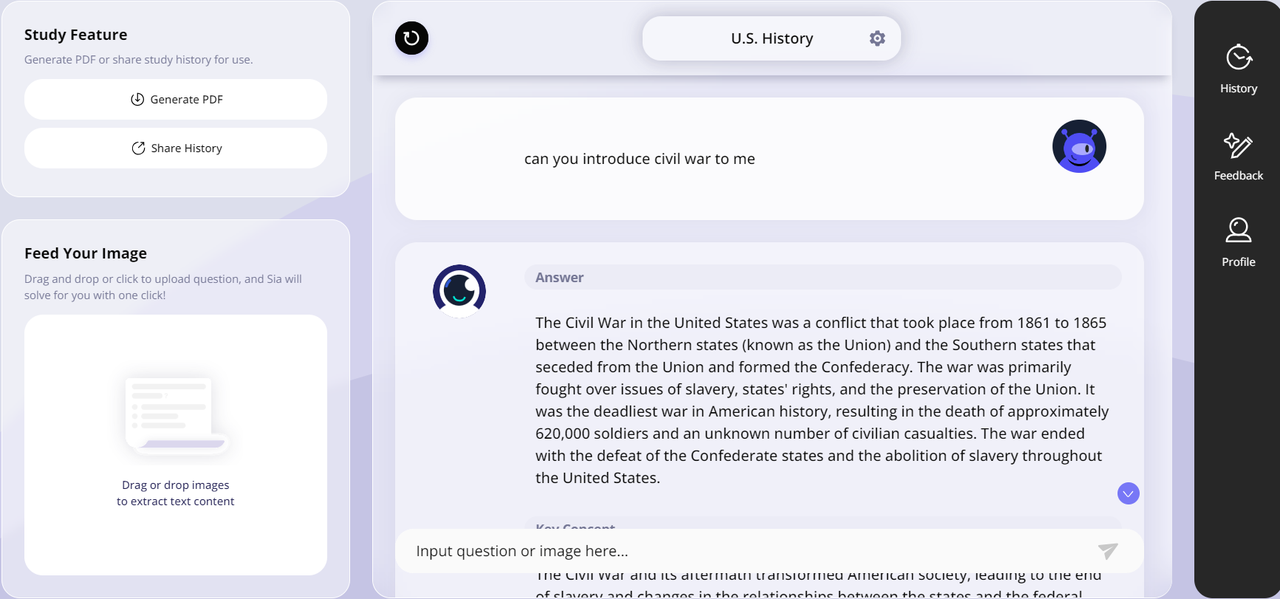Click the blue alien user avatar

pyautogui.click(x=1079, y=146)
